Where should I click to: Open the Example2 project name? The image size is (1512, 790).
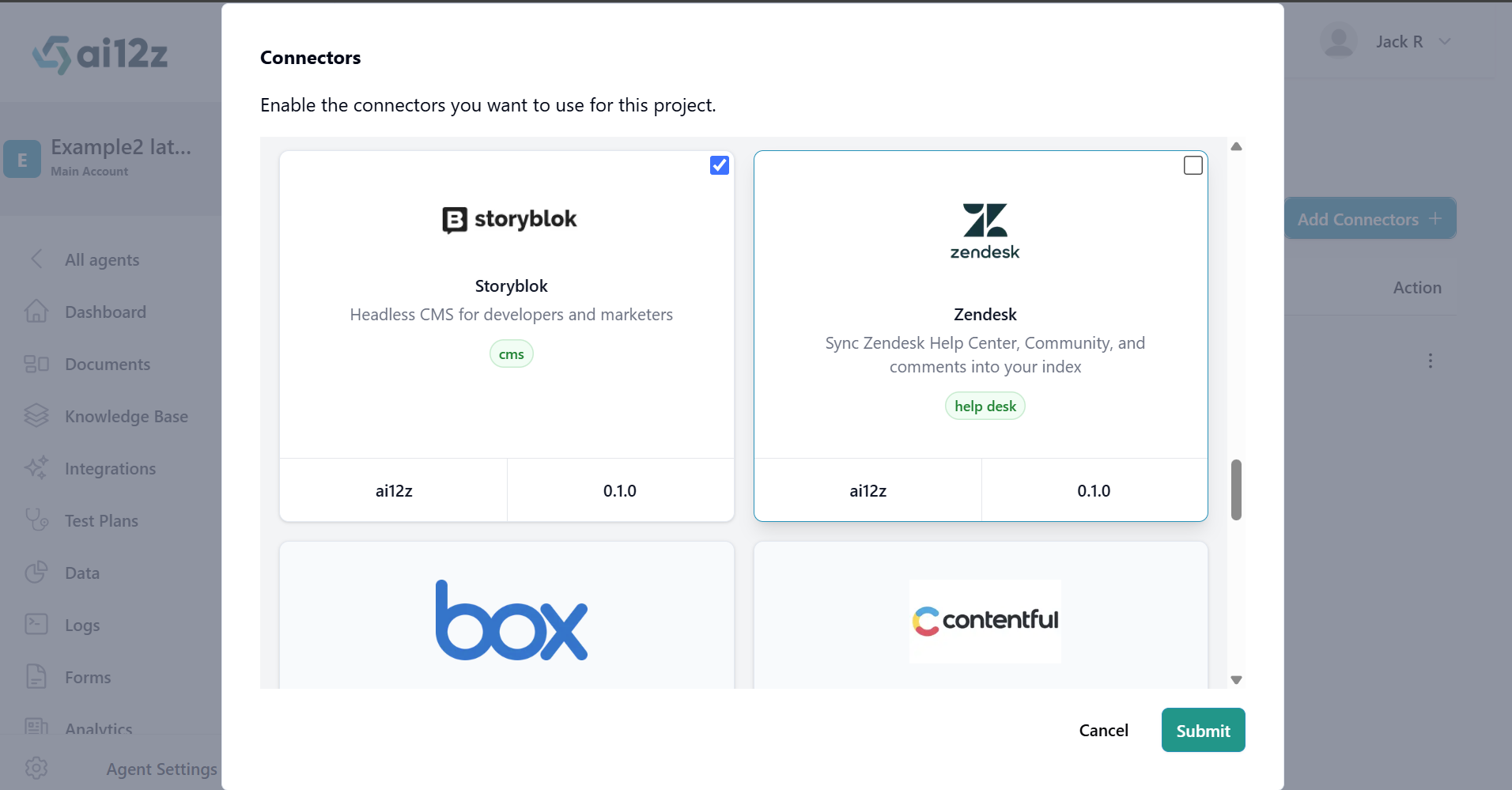(121, 147)
